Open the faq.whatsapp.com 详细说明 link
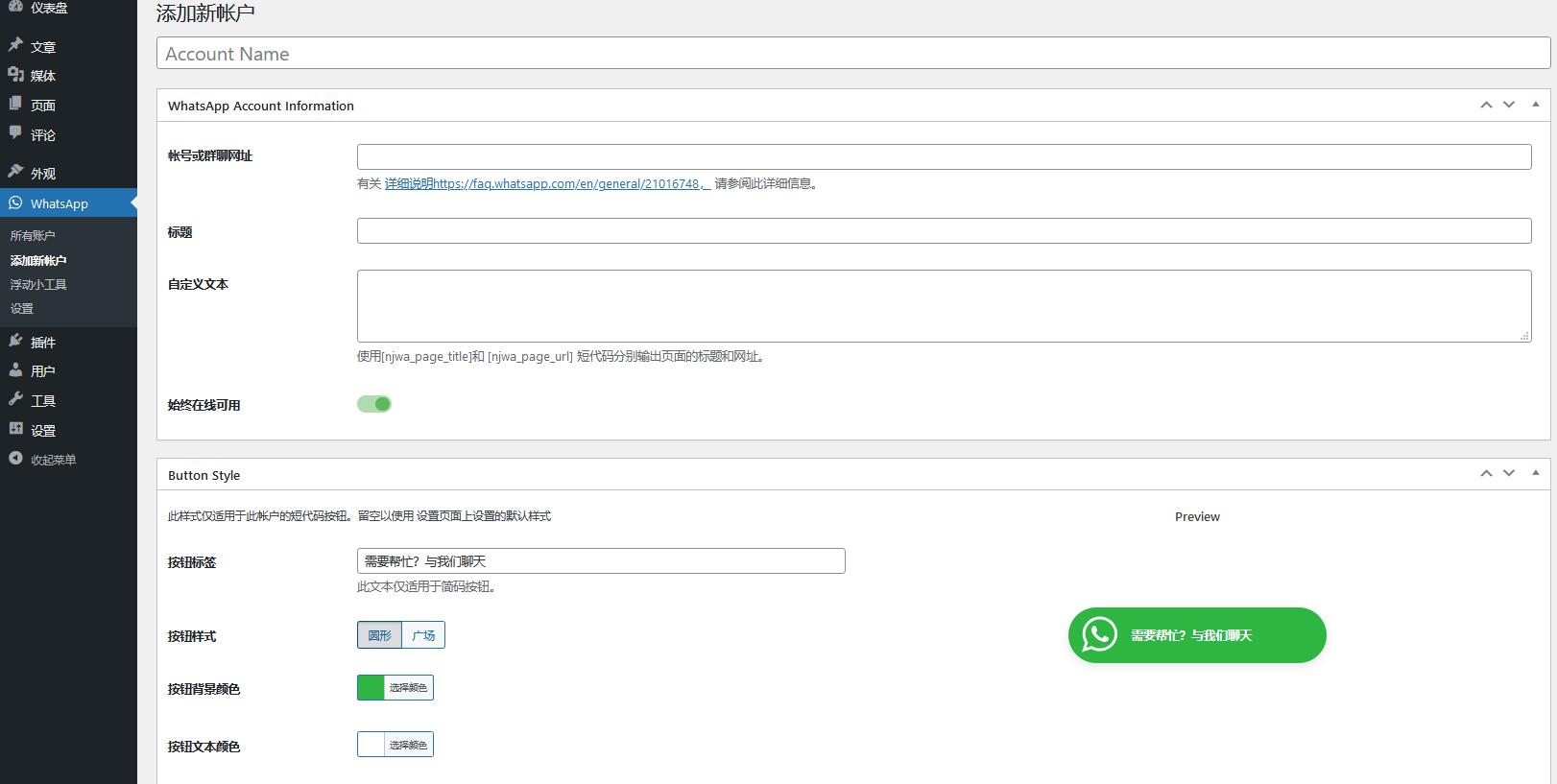 pos(547,183)
